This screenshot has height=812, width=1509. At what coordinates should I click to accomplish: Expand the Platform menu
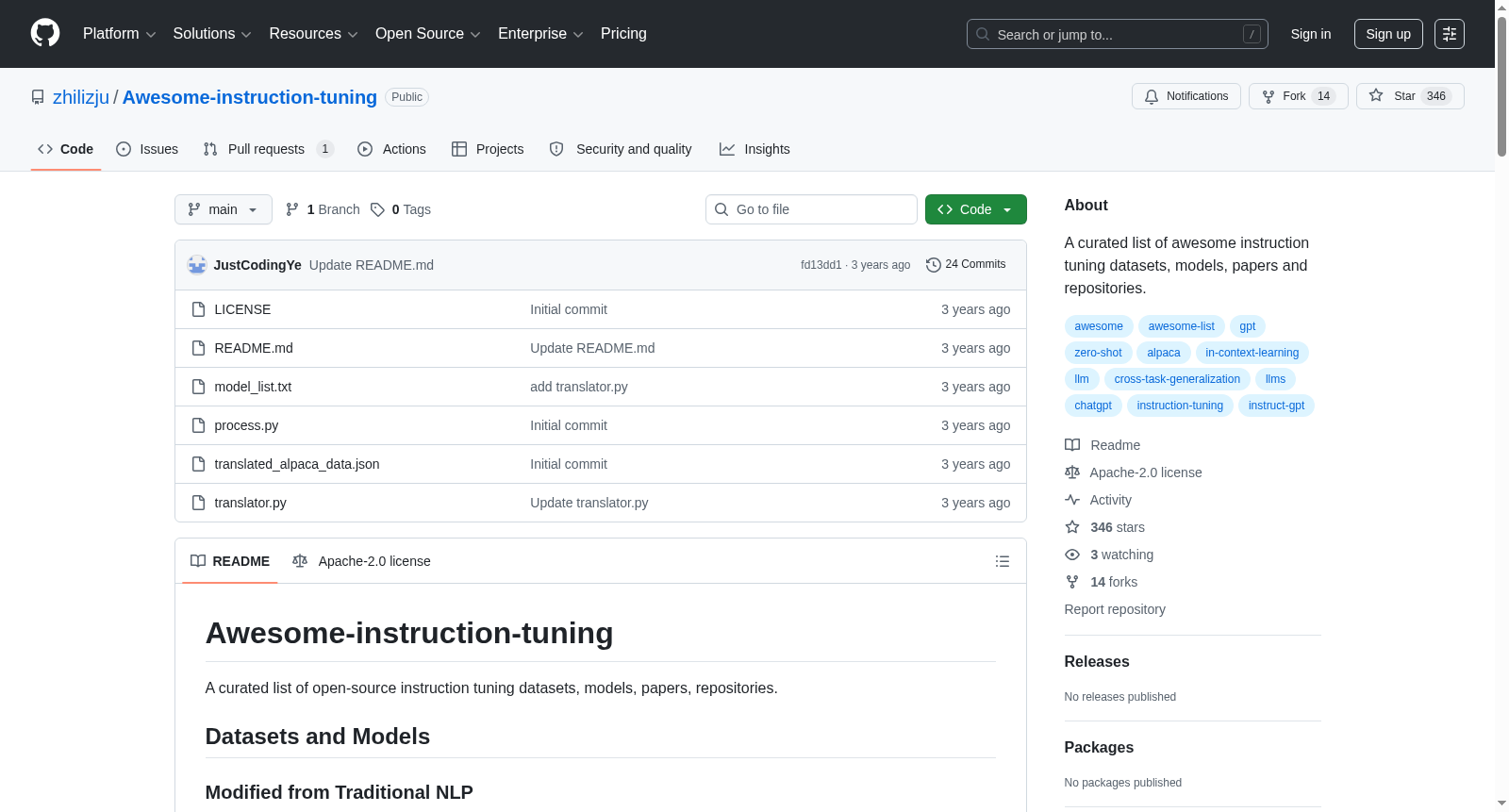coord(119,34)
